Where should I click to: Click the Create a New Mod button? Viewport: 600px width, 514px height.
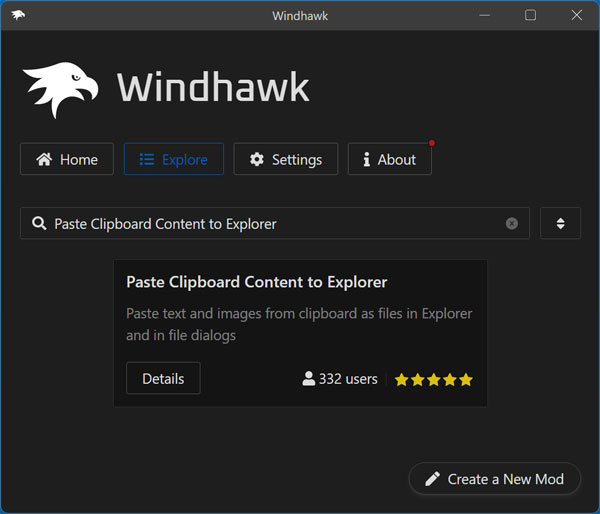494,479
